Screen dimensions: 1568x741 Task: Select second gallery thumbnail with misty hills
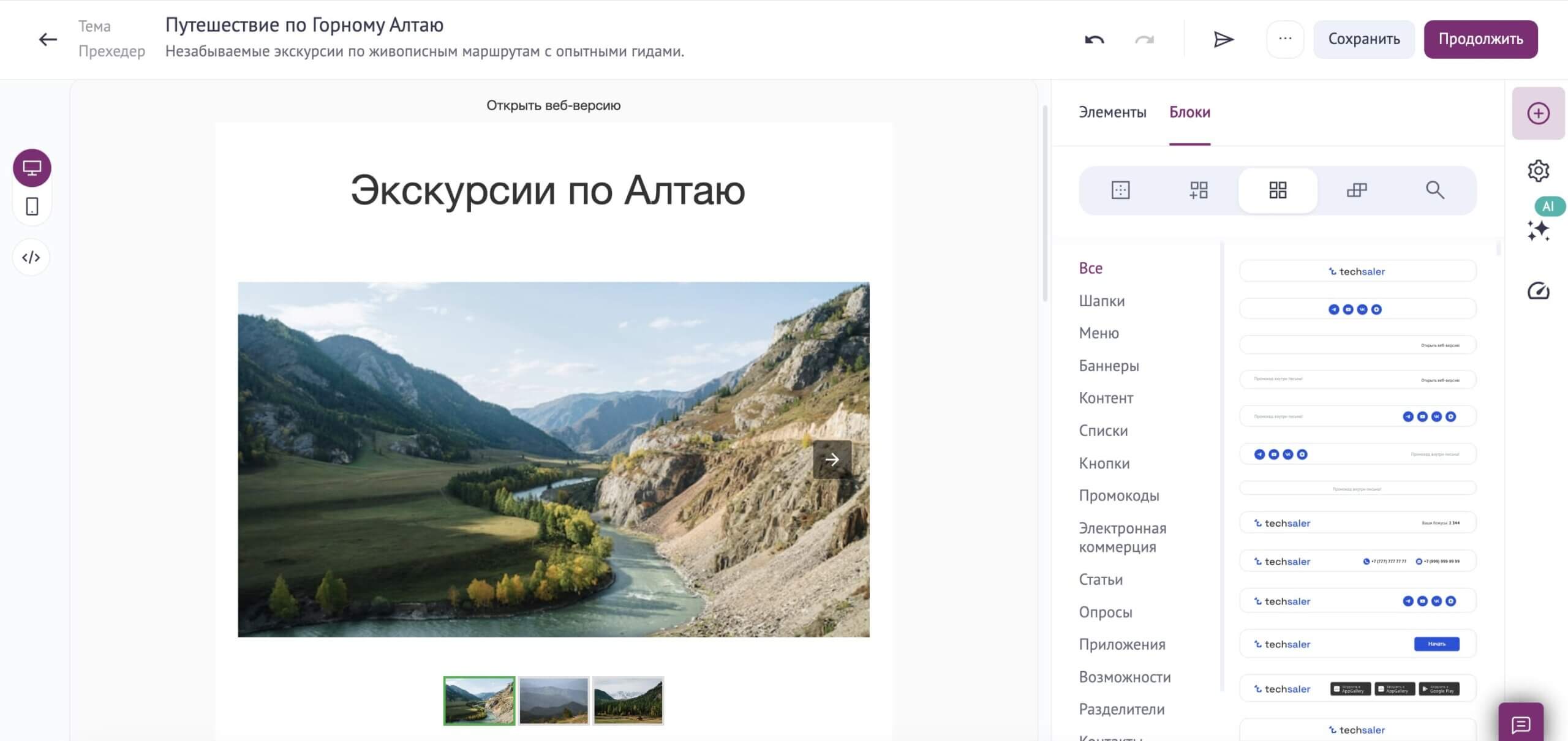pyautogui.click(x=554, y=701)
